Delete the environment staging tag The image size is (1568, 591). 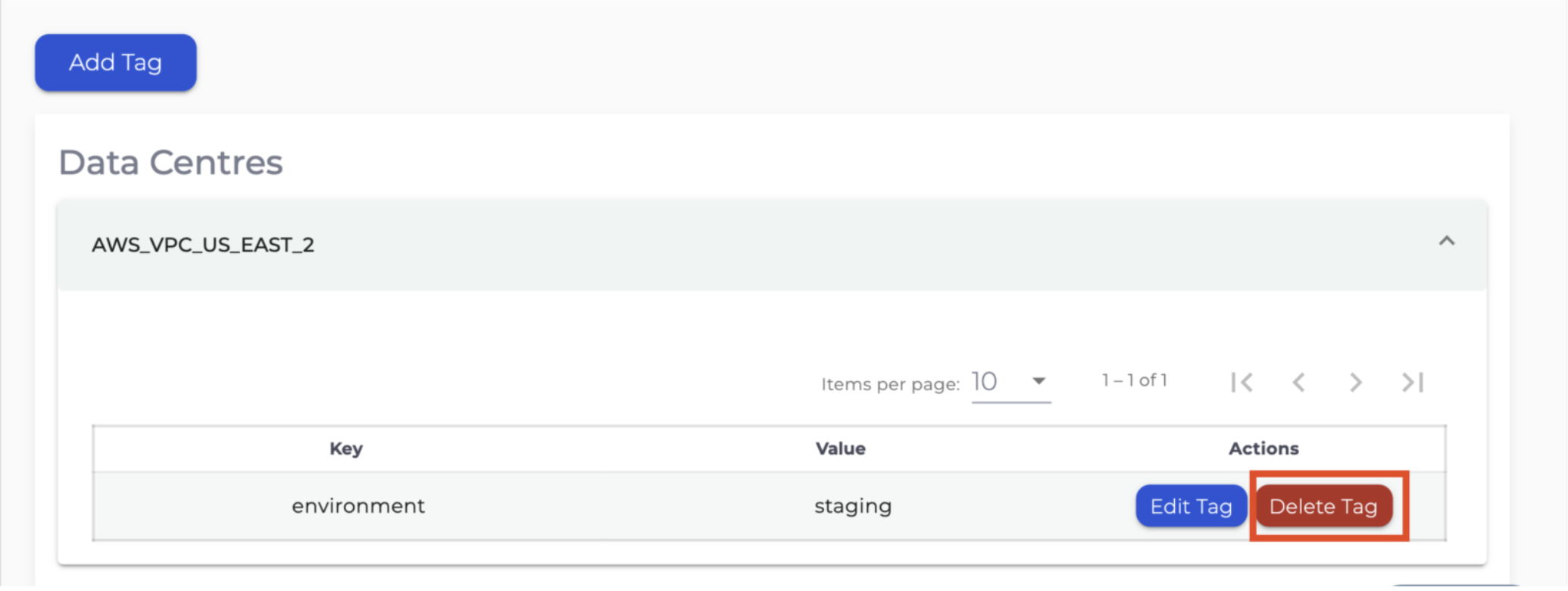1323,506
